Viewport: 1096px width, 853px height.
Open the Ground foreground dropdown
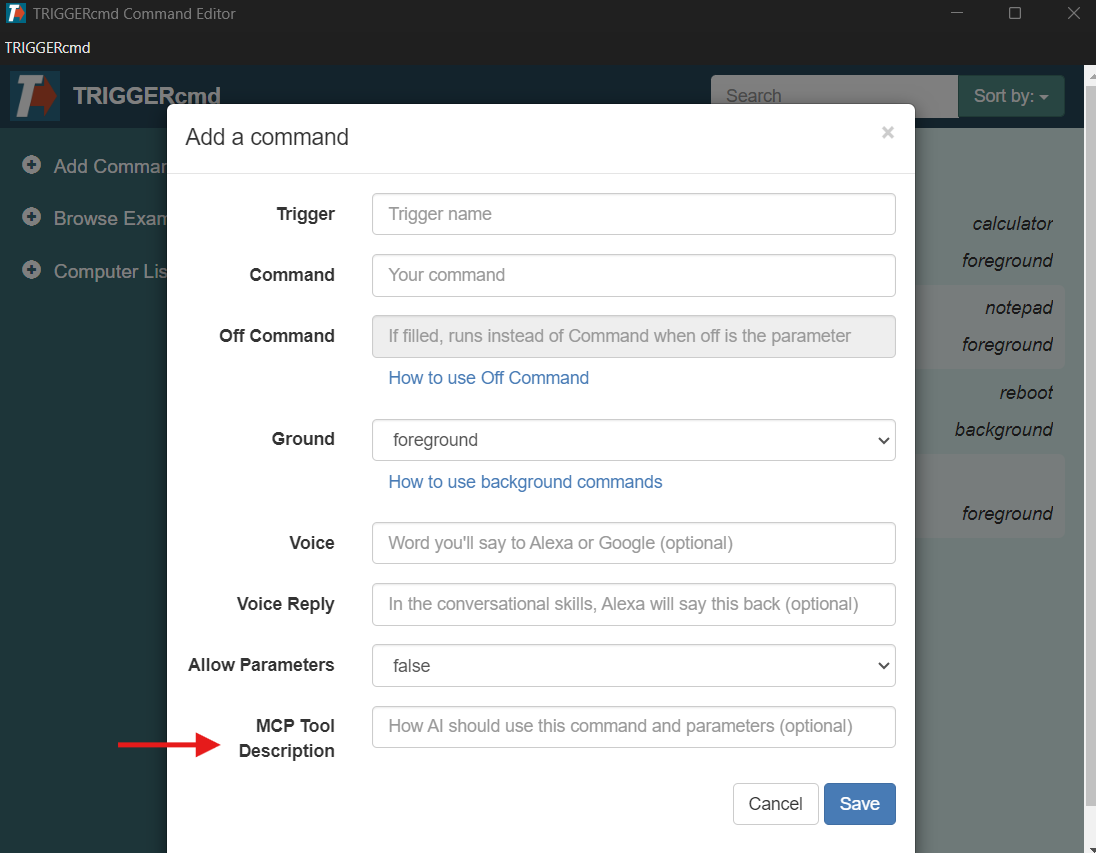[x=633, y=440]
